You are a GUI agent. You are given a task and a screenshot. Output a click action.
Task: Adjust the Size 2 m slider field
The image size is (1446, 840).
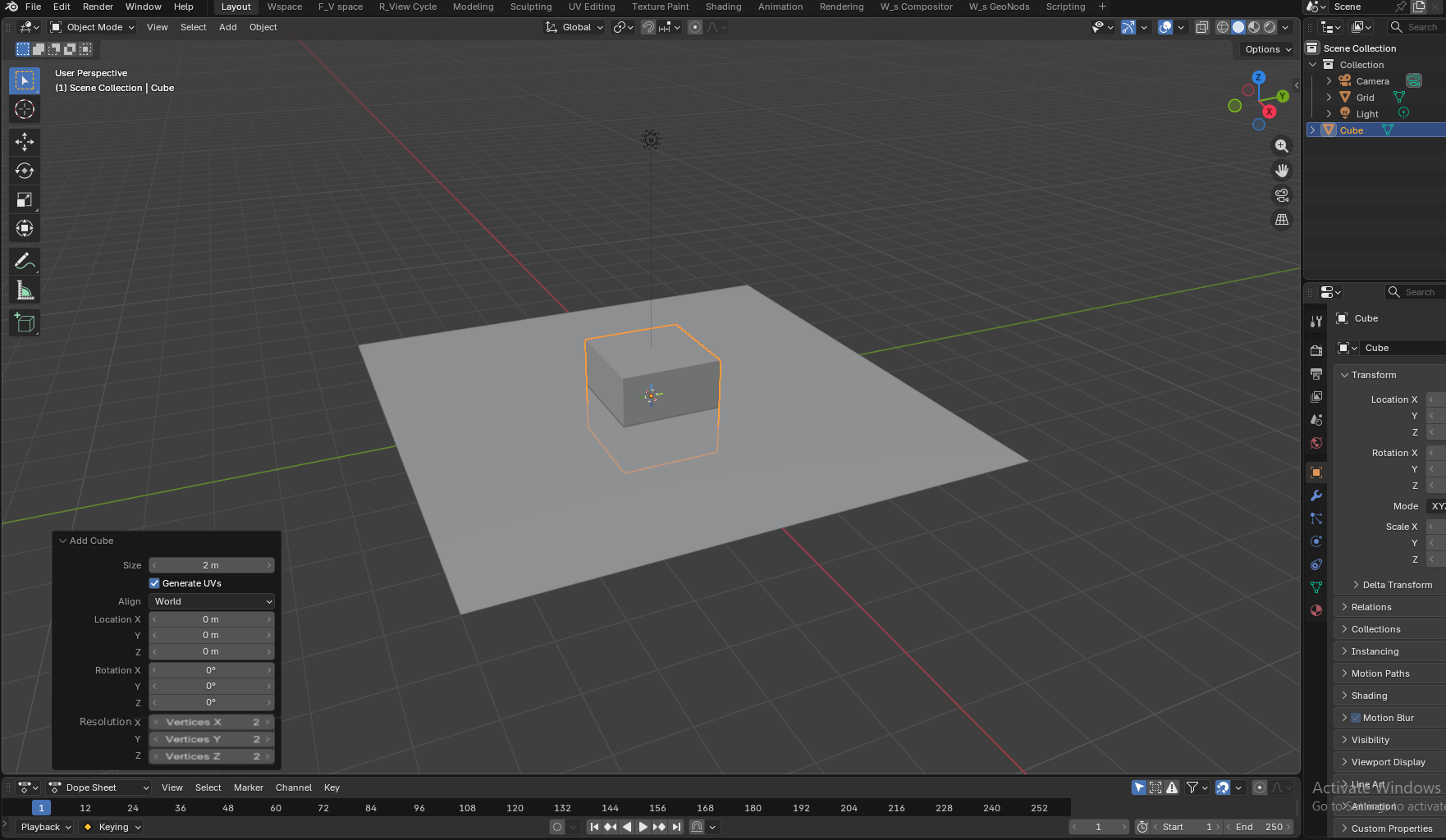point(212,565)
